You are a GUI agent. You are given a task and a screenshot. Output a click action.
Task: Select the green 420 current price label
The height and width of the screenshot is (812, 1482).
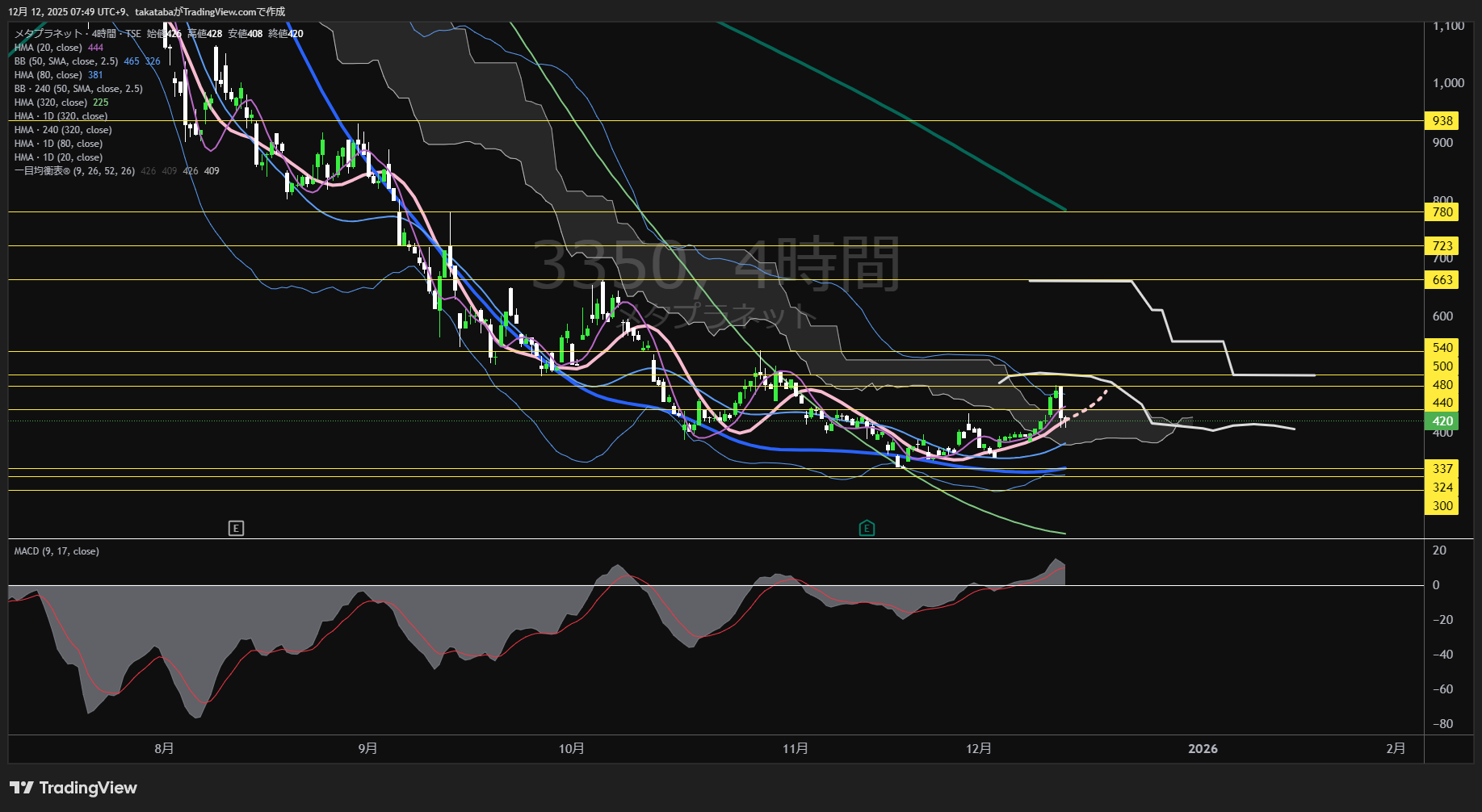click(x=1442, y=421)
